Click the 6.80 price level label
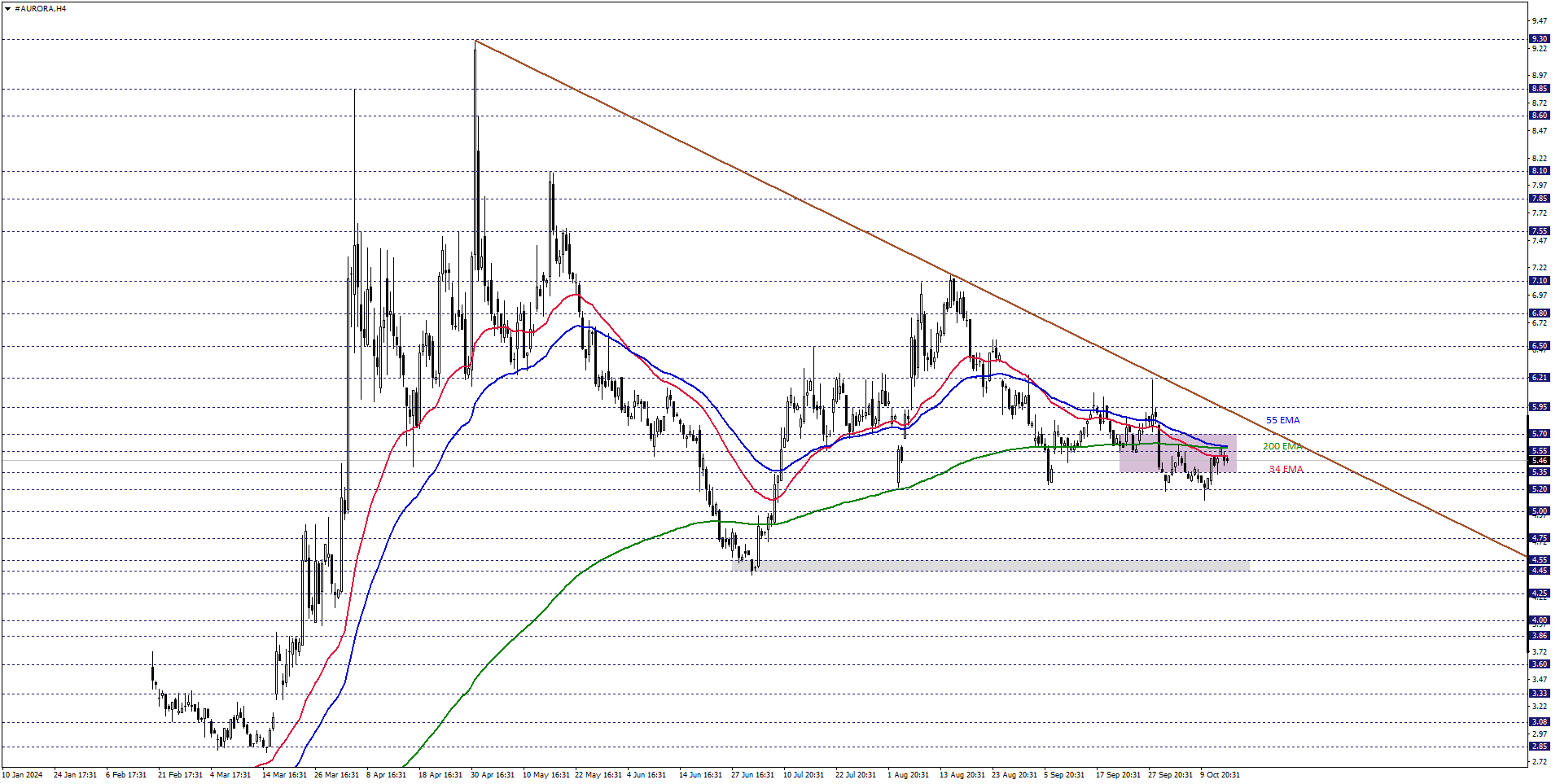Viewport: 1560px width, 784px height. [1539, 313]
